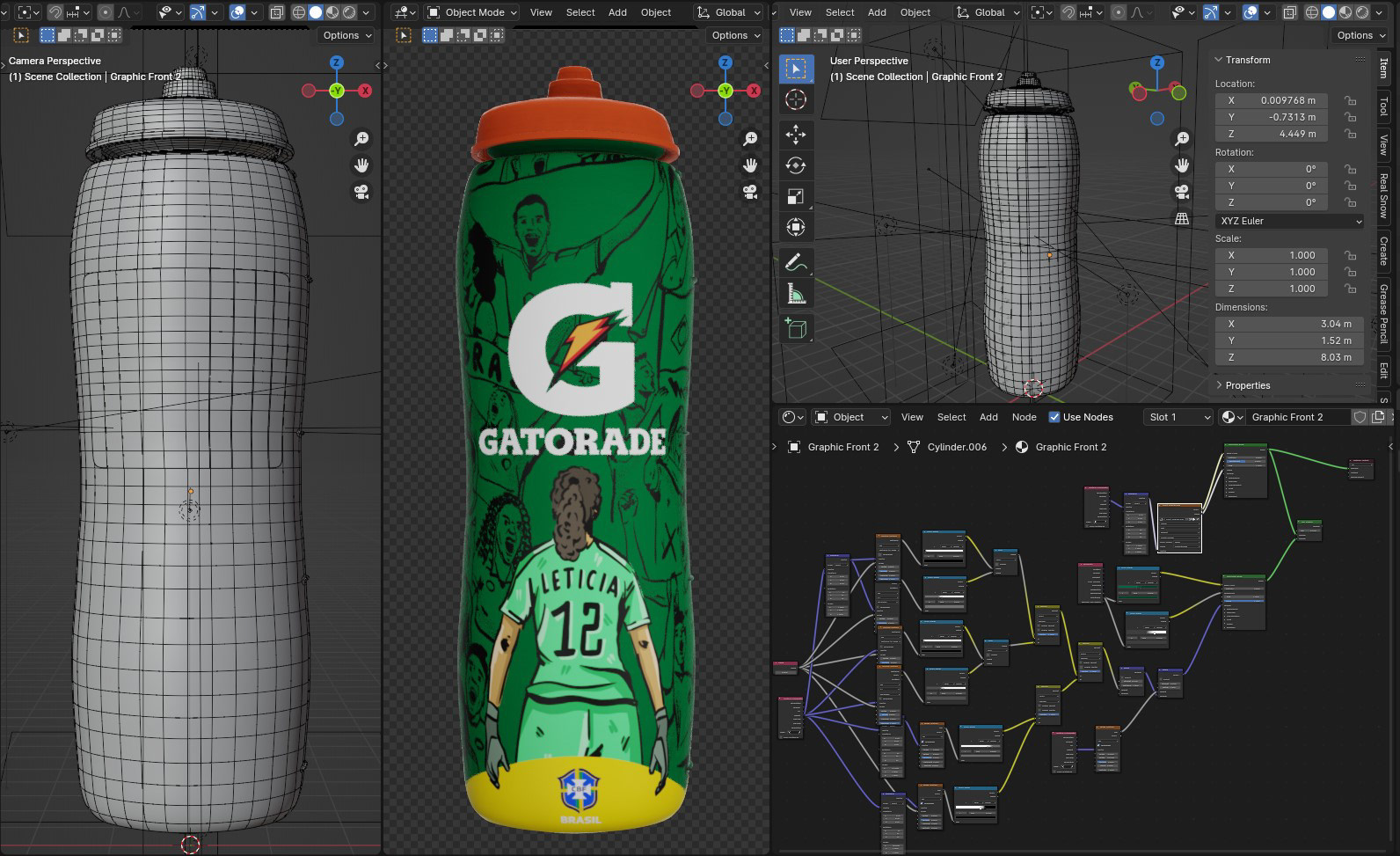Screen dimensions: 1400x856
Task: Switch to Create sidebar tab
Action: [1383, 251]
